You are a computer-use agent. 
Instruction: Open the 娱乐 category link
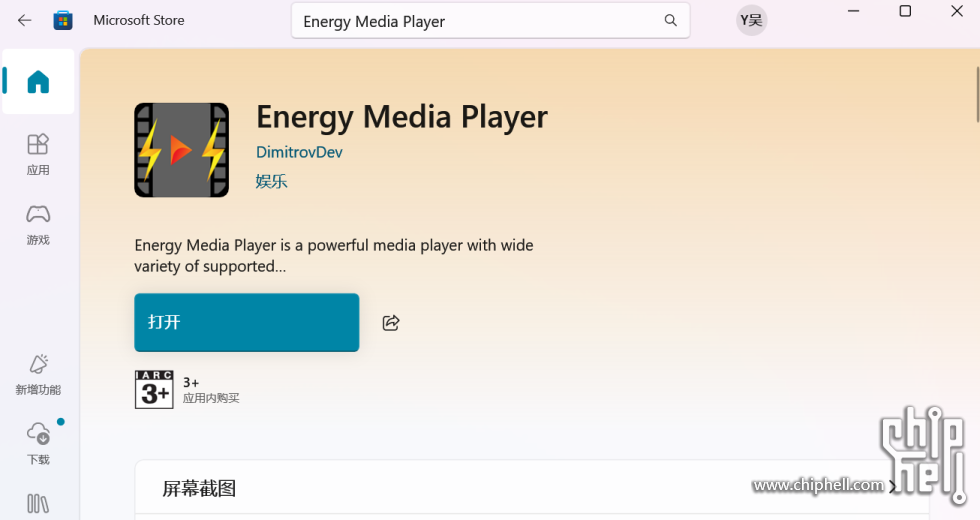[x=271, y=181]
